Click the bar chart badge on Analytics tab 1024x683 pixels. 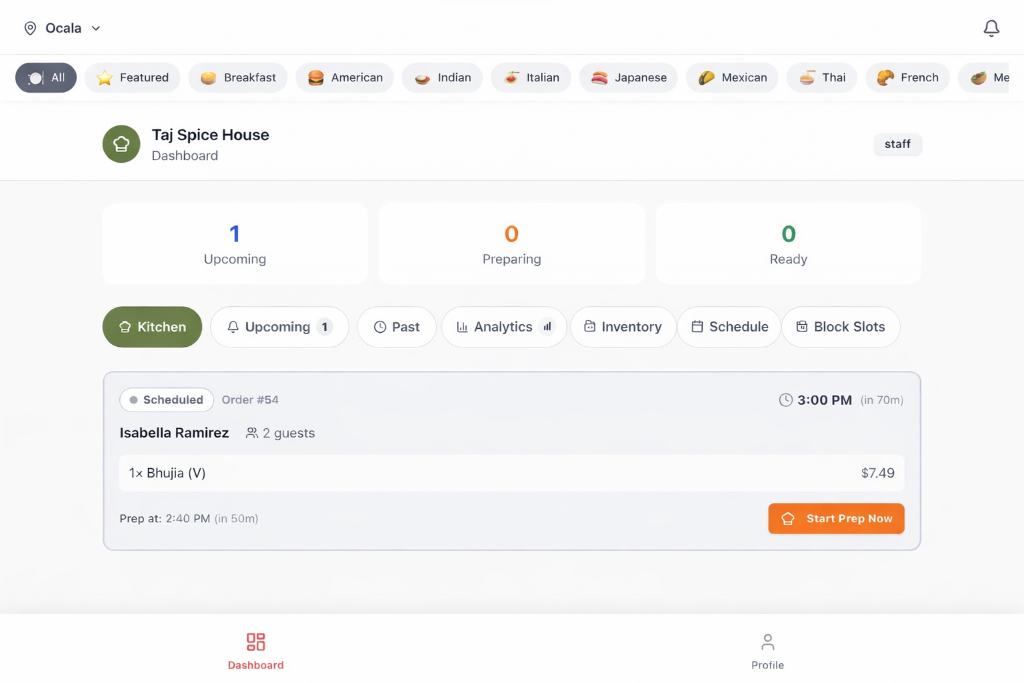pos(547,326)
